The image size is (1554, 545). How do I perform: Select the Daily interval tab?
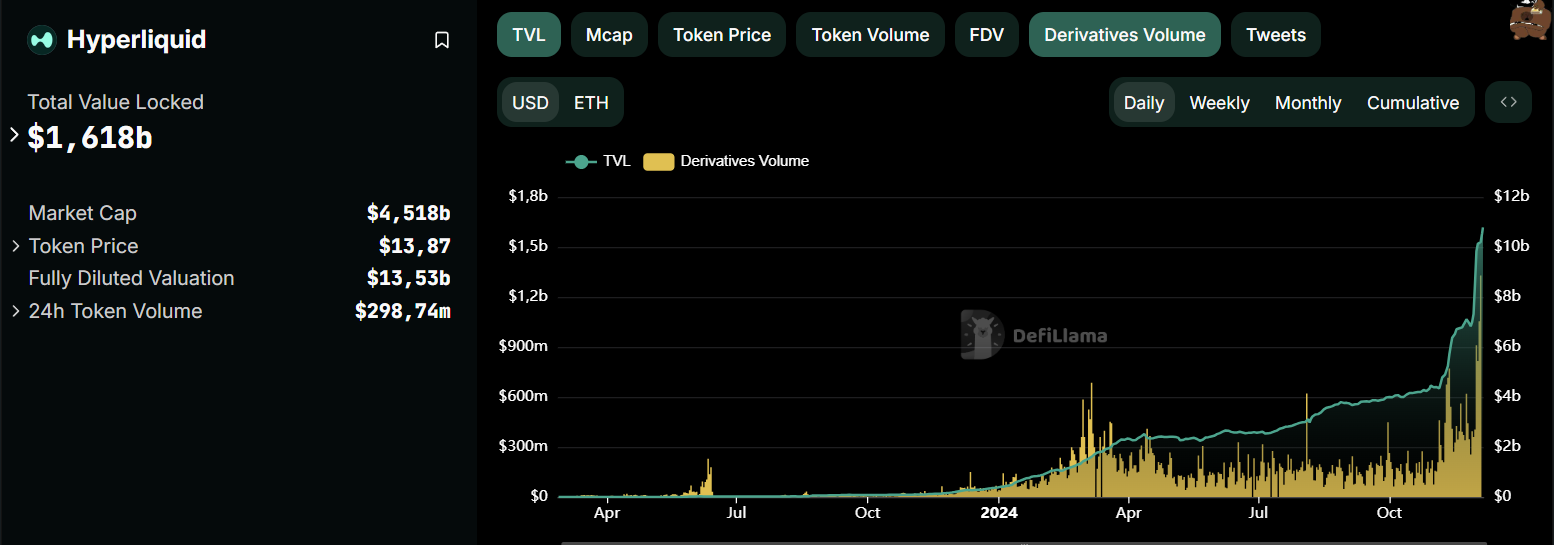coord(1144,103)
